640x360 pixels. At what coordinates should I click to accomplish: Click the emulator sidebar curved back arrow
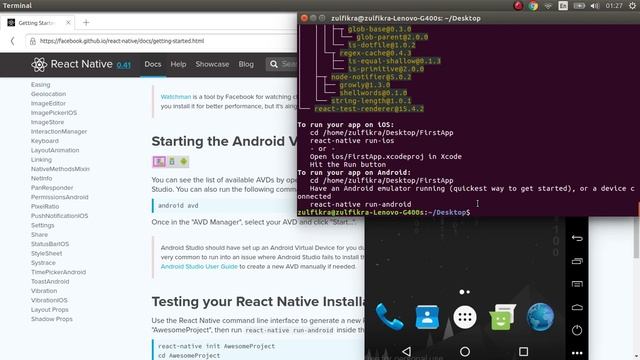[577, 238]
